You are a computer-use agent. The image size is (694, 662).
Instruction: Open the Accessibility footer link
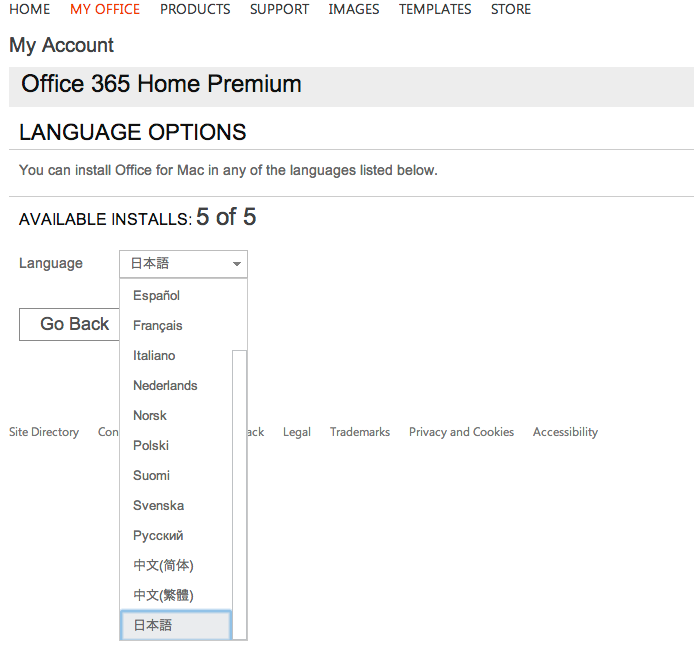click(565, 432)
